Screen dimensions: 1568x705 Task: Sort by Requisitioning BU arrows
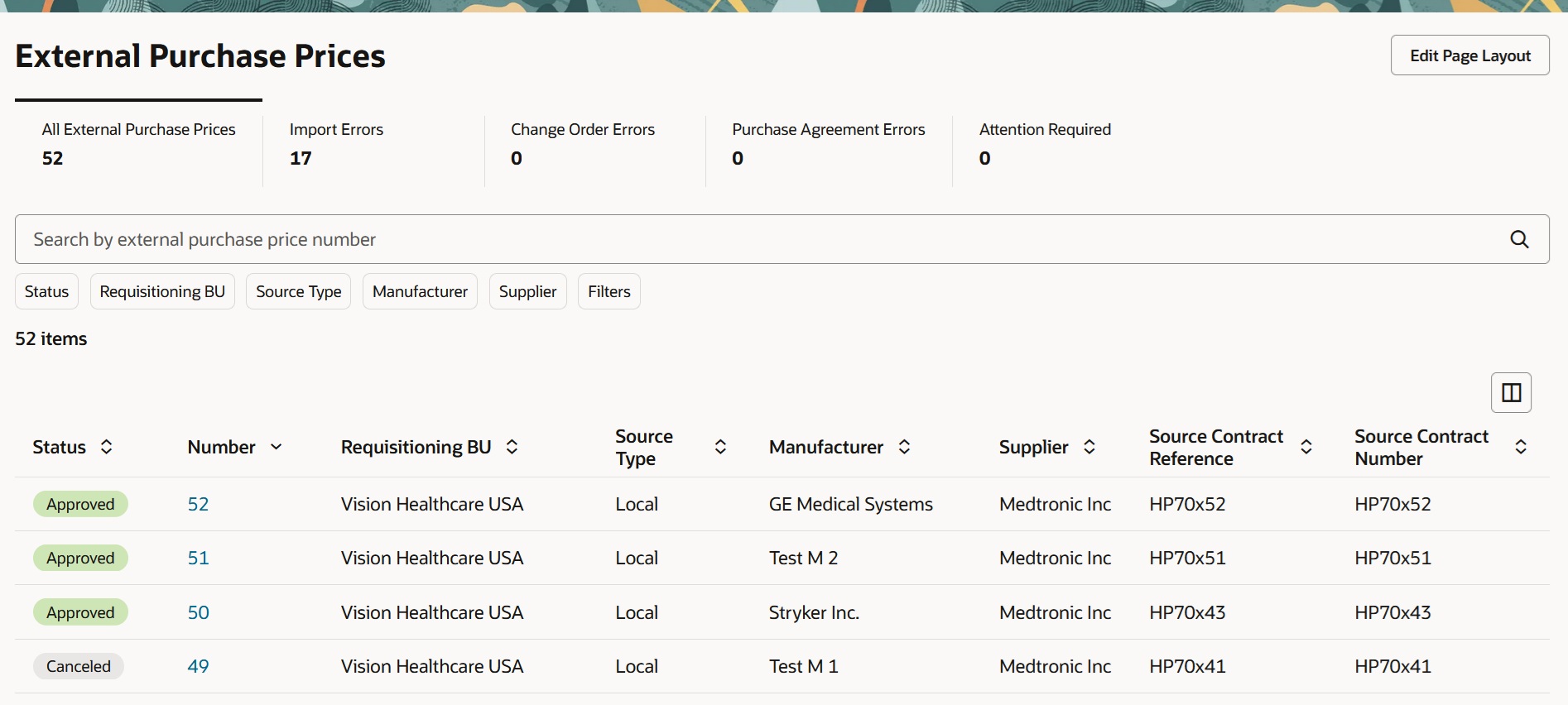pyautogui.click(x=512, y=447)
